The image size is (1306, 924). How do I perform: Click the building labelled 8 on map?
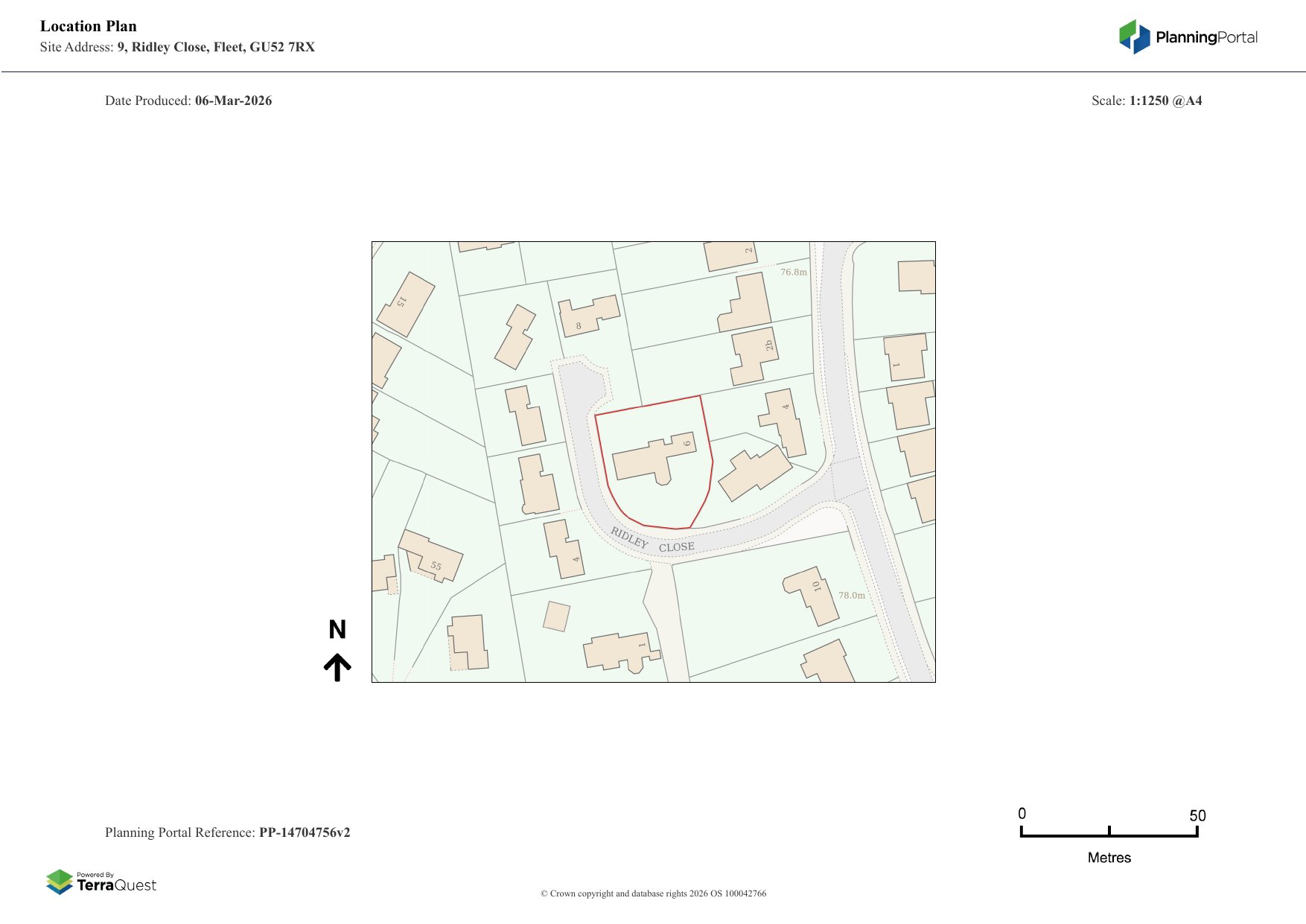(587, 316)
